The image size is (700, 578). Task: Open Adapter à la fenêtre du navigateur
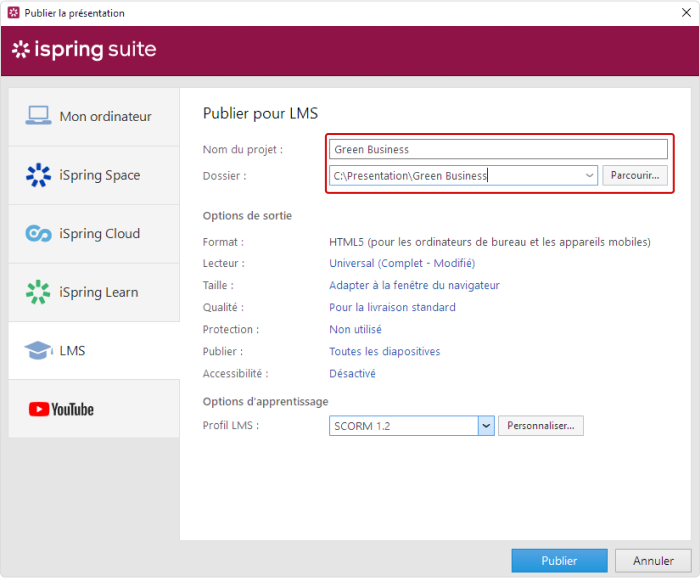coord(414,285)
